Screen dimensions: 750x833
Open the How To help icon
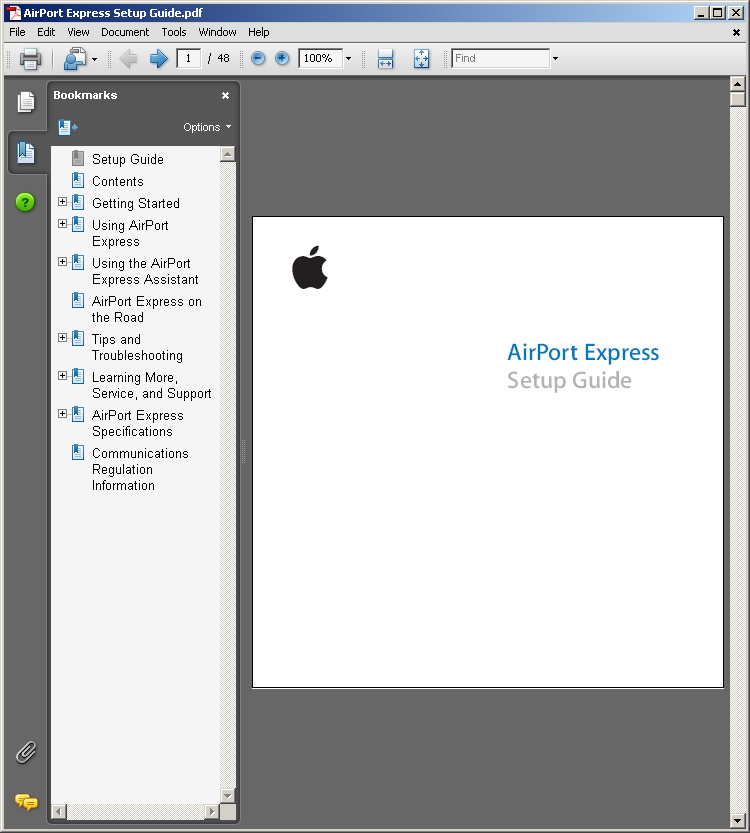click(25, 202)
